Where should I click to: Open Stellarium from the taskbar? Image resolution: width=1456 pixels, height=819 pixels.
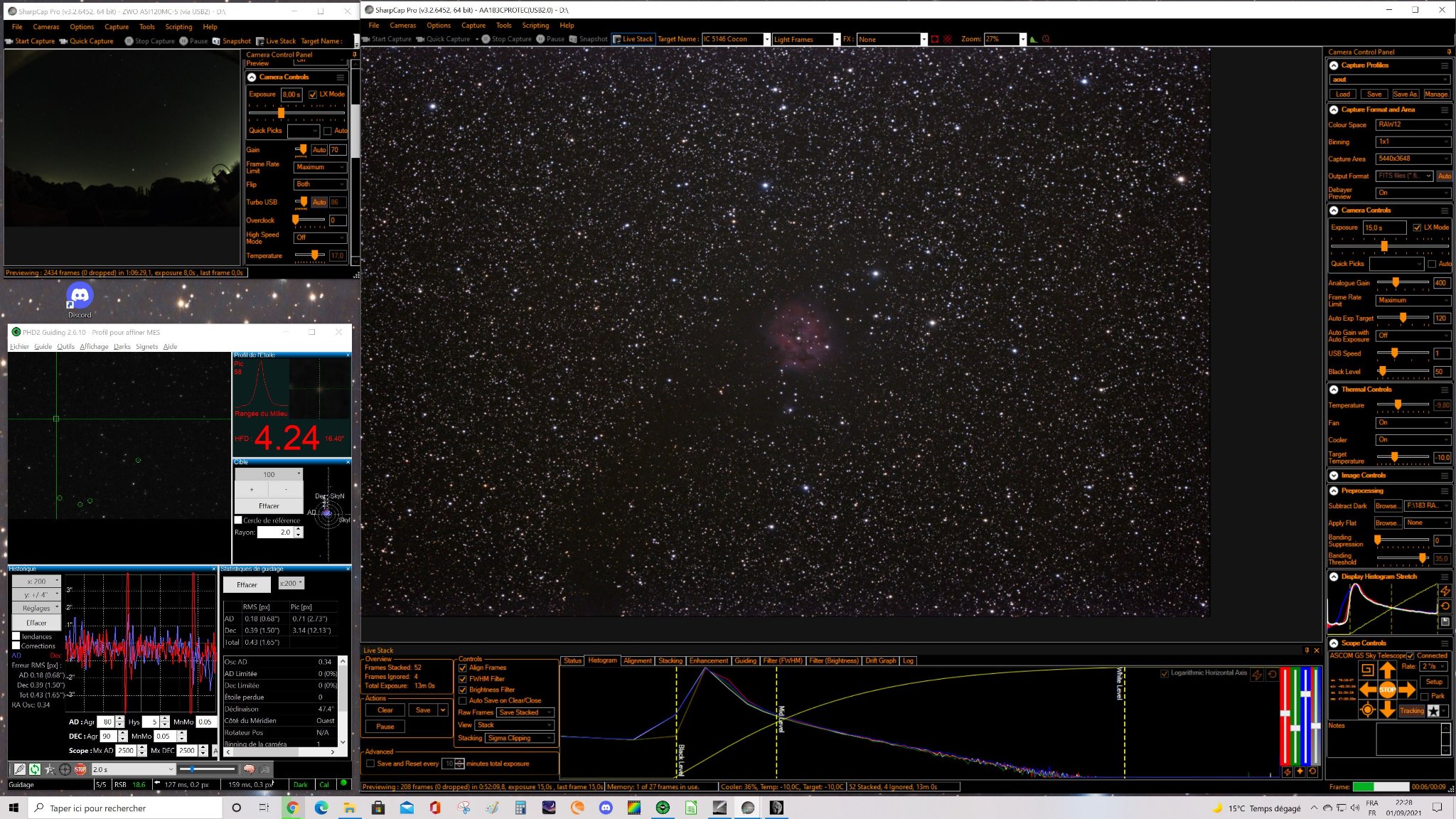(549, 808)
